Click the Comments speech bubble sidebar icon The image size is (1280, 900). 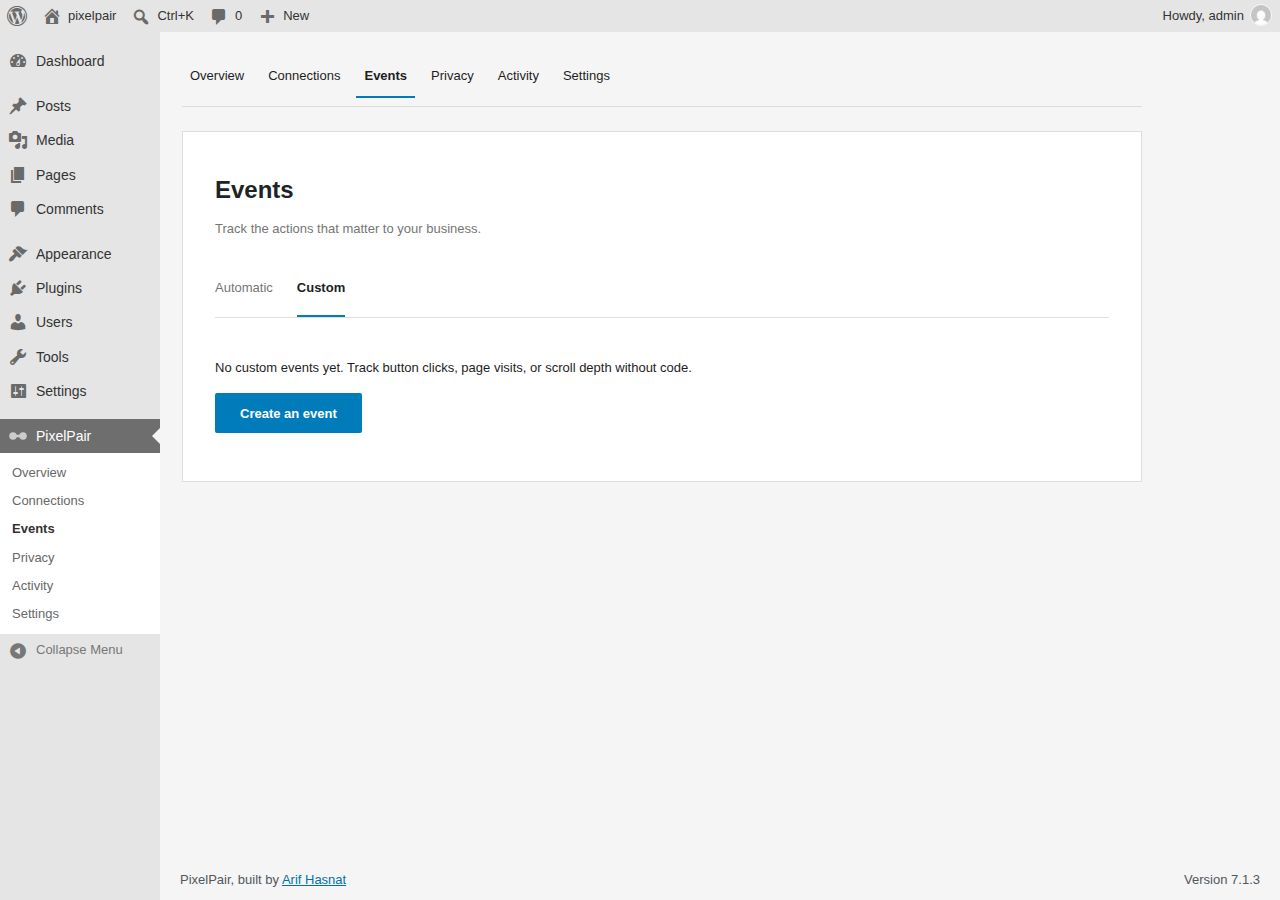point(18,209)
